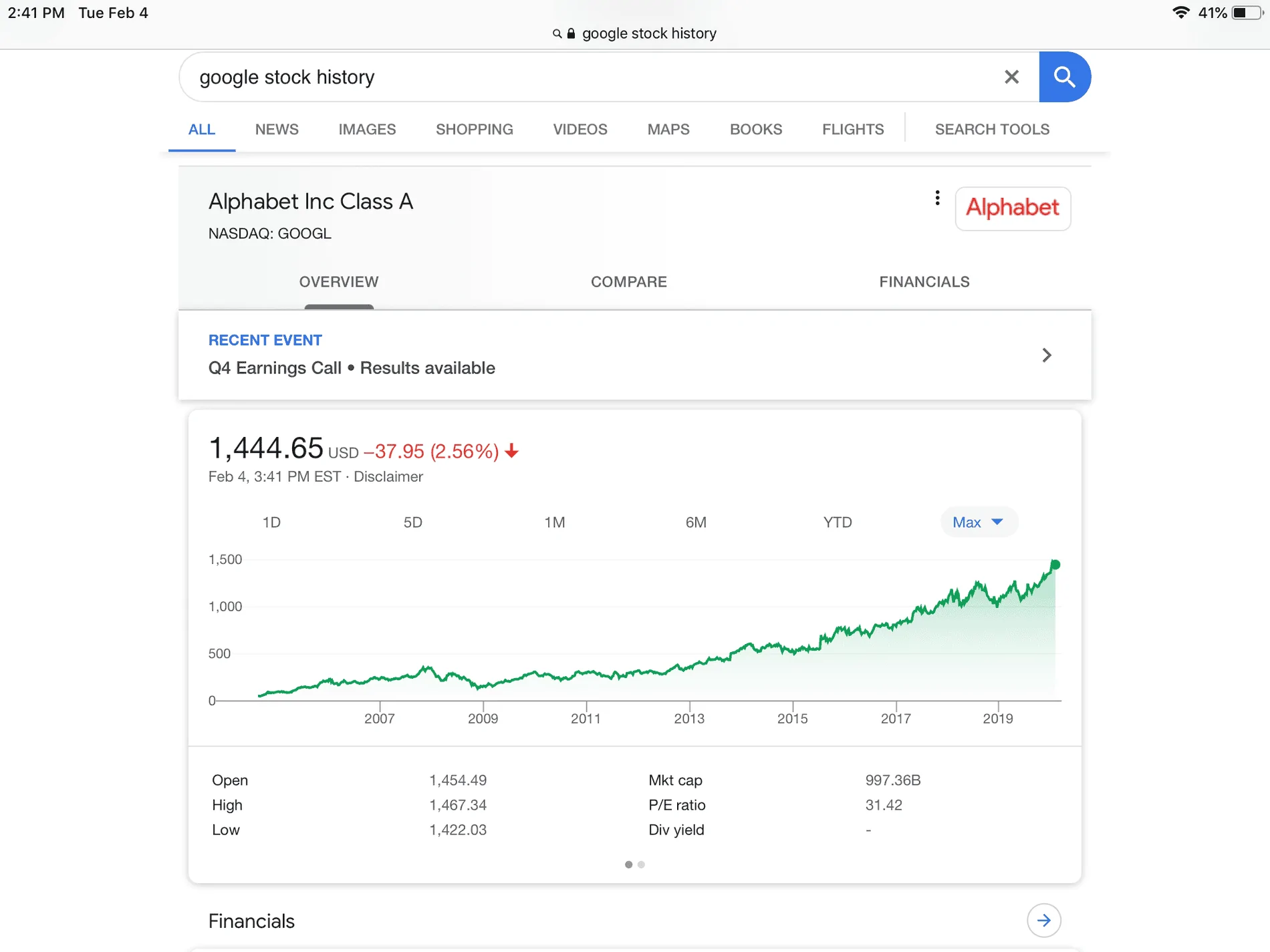
Task: Open SEARCH TOOLS options
Action: pos(992,129)
